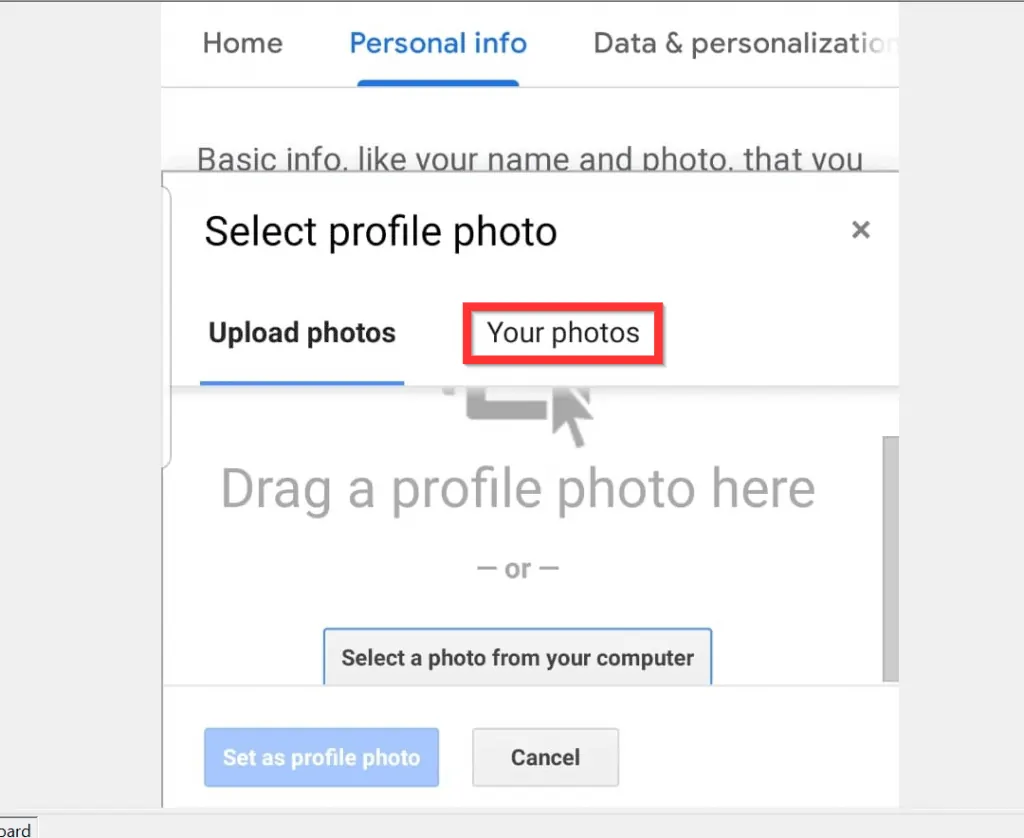Go to the Personal info tab

(438, 43)
